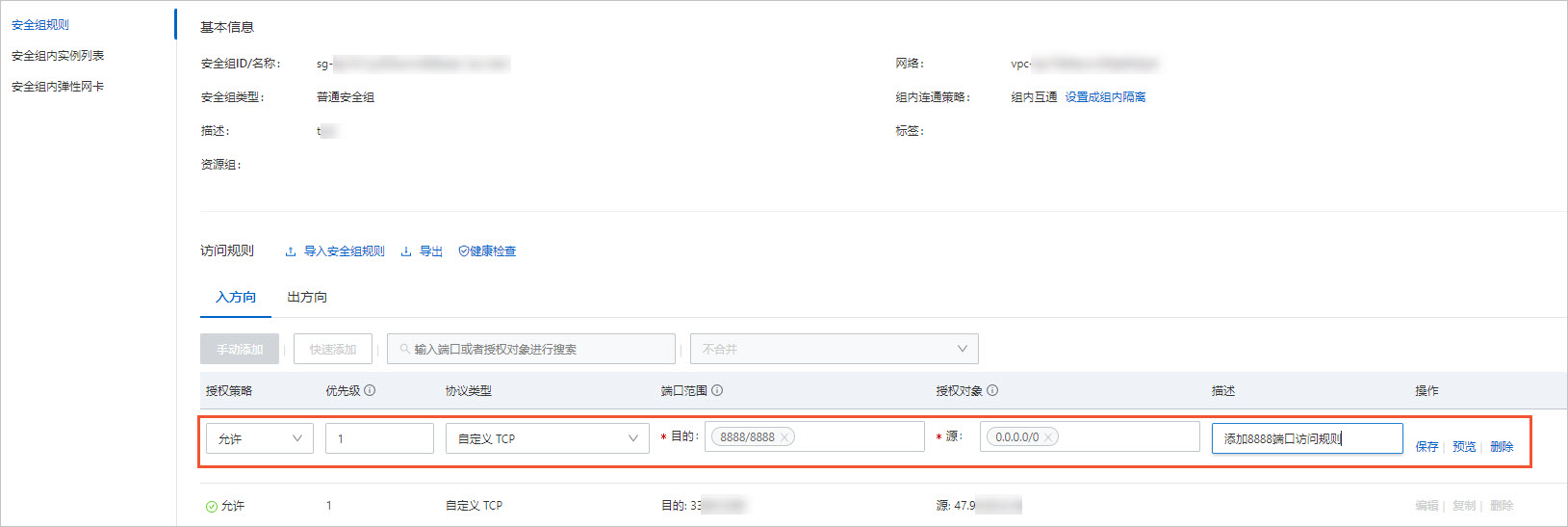Switch to the 入方向 tab
The width and height of the screenshot is (1568, 527).
[x=236, y=297]
